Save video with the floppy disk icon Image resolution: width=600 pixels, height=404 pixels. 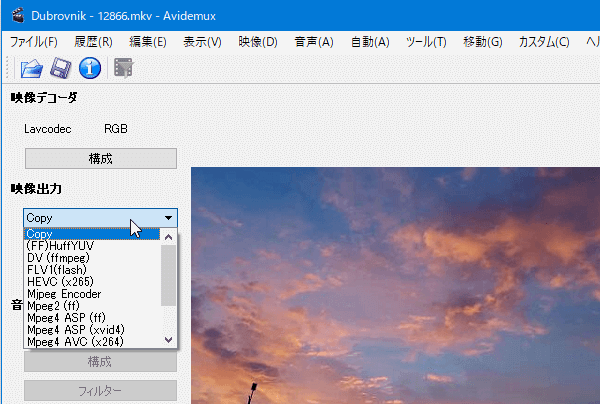click(61, 68)
